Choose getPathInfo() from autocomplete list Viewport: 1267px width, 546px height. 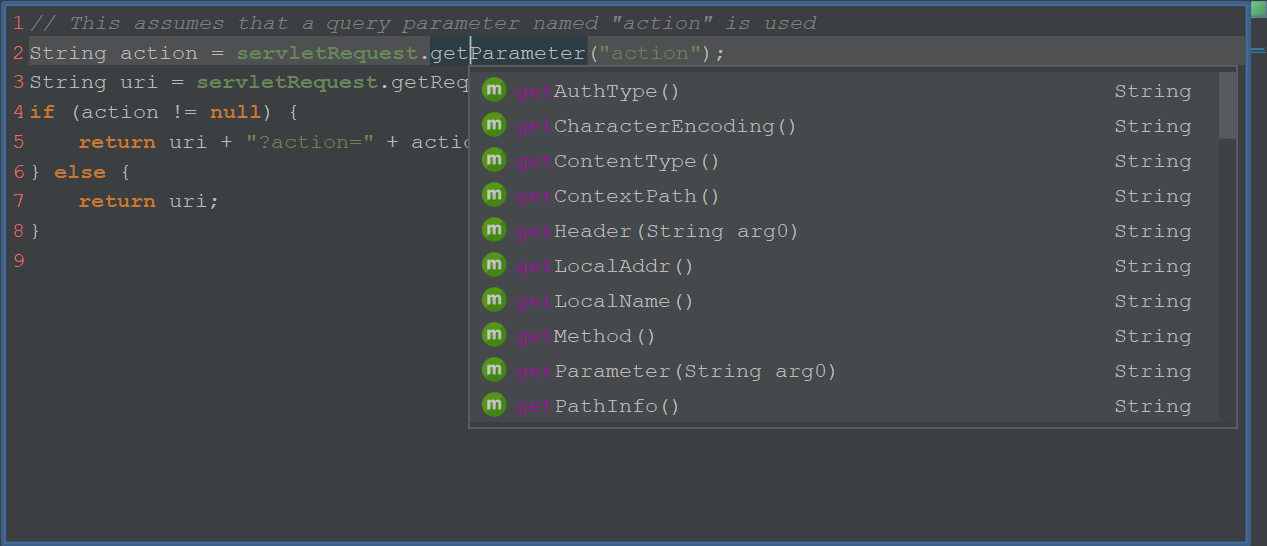(x=597, y=406)
